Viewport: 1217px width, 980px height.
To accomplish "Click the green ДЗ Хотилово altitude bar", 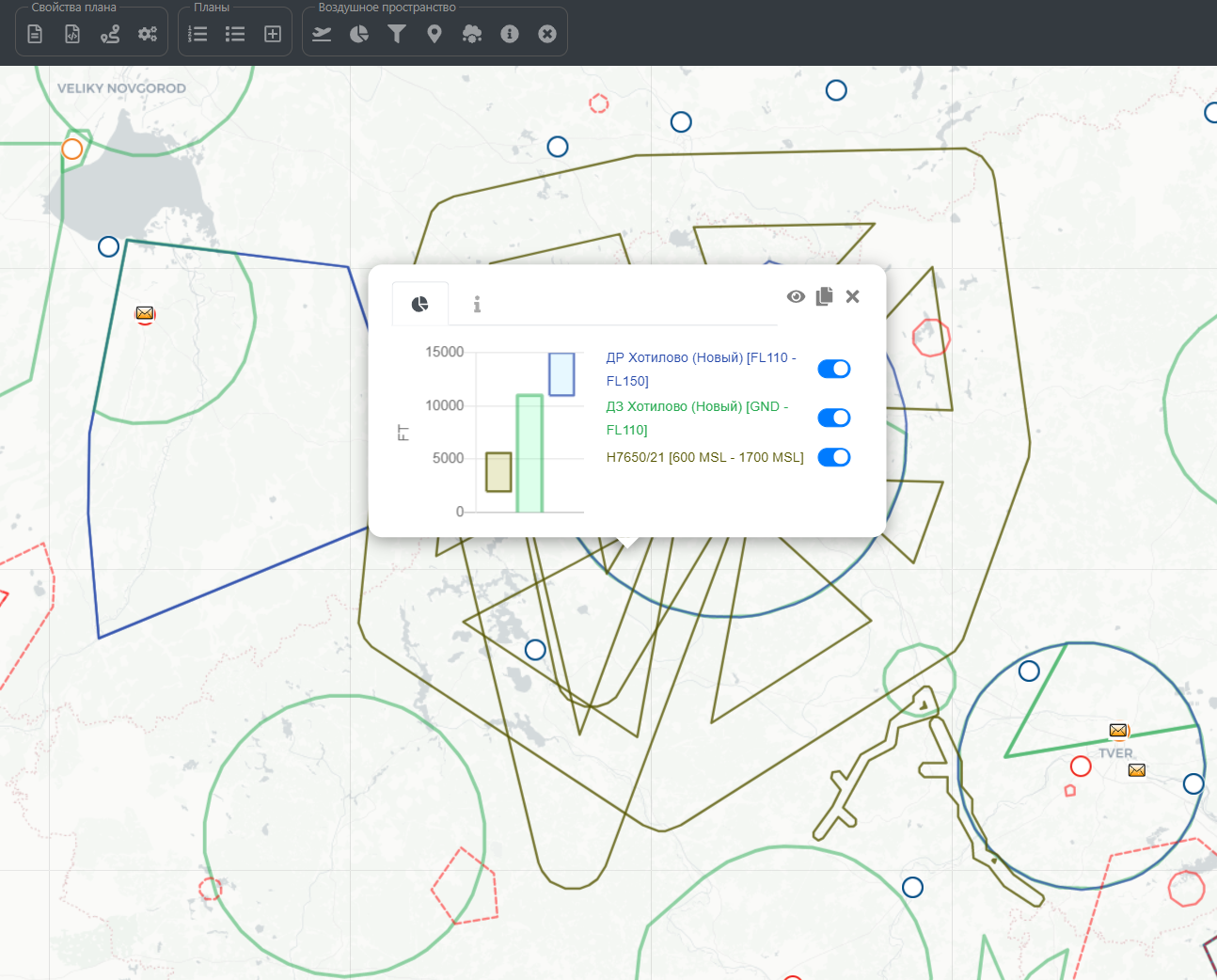I will (529, 453).
